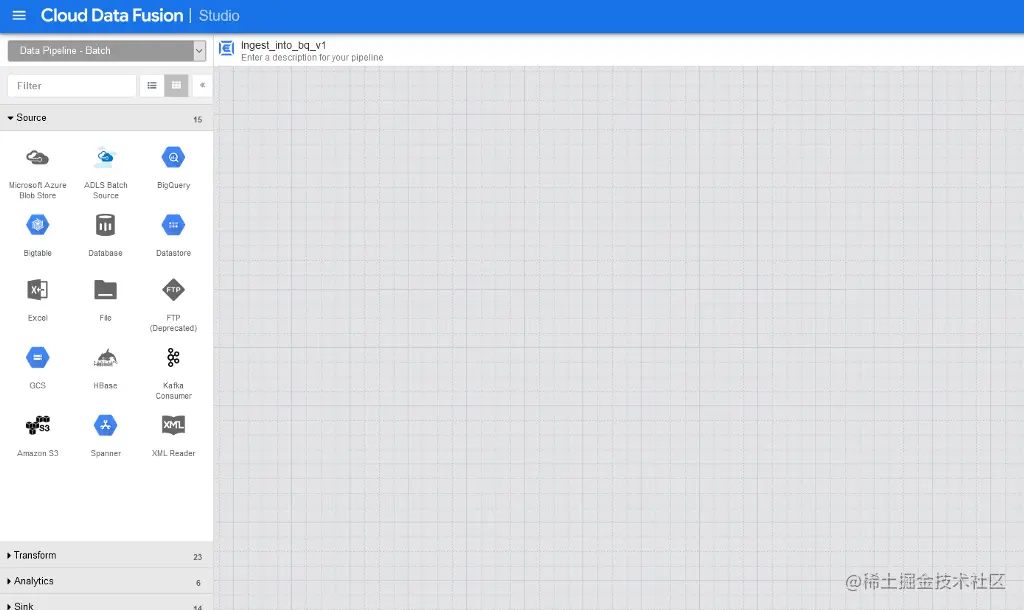This screenshot has height=610, width=1024.
Task: Focus the plugin Filter input field
Action: coord(72,86)
